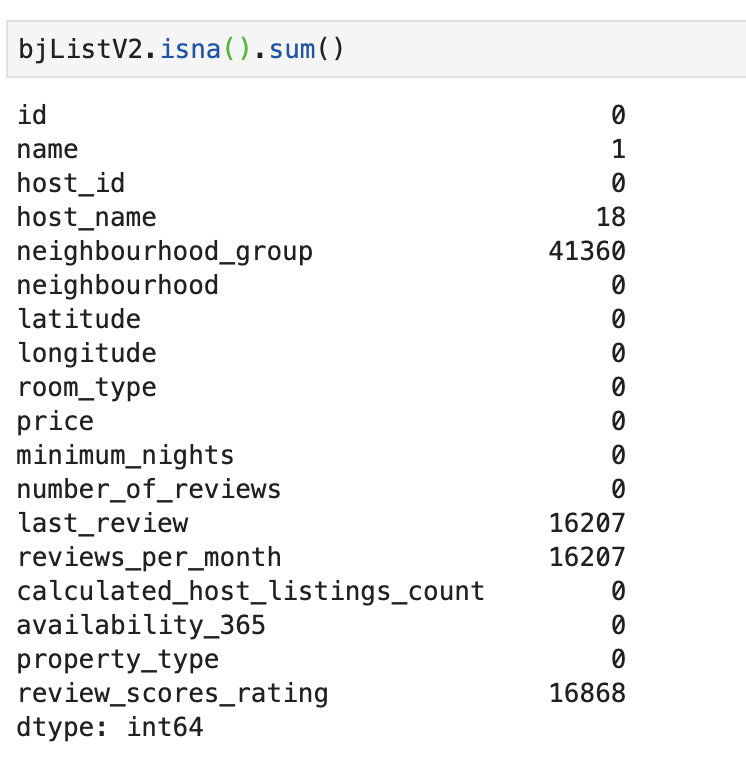Select the 'review_scores_rating' row label
The height and width of the screenshot is (776, 746).
pyautogui.click(x=172, y=694)
